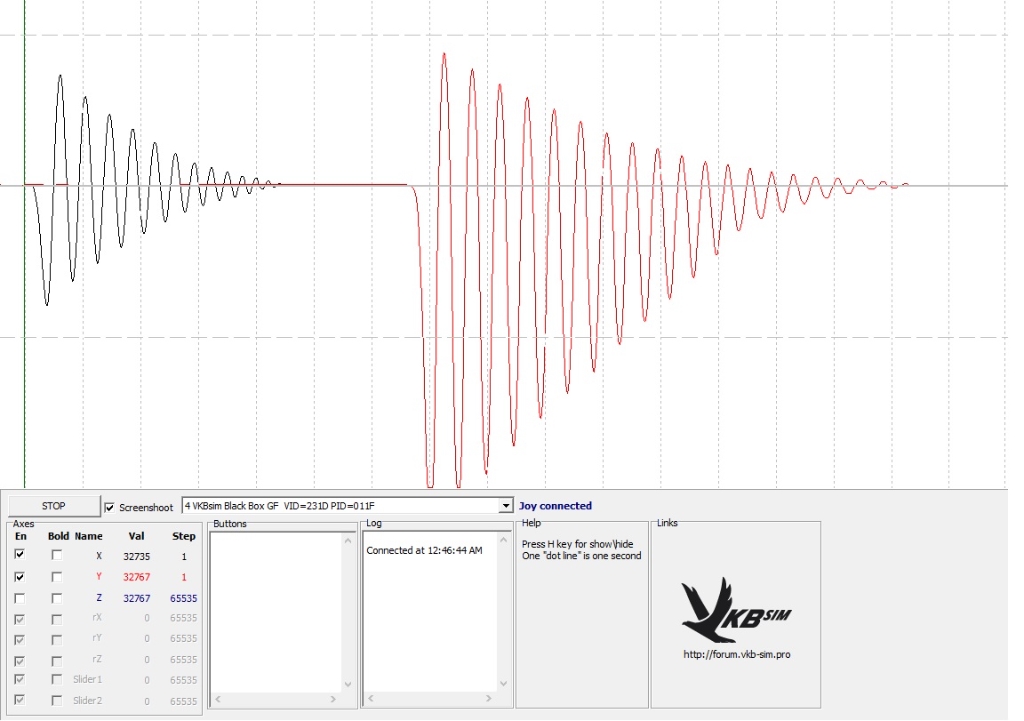The height and width of the screenshot is (721, 1024).
Task: Click Log panel scroll up arrow
Action: pos(503,540)
